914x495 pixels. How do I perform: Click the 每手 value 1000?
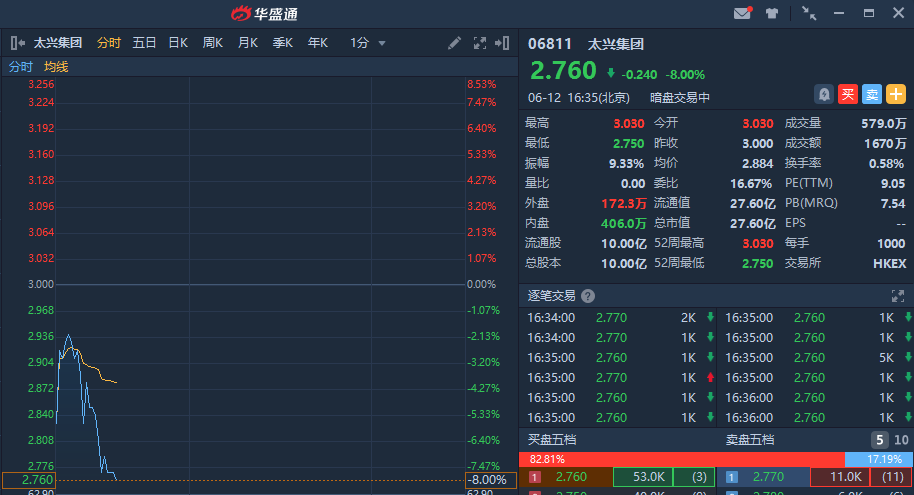point(891,243)
